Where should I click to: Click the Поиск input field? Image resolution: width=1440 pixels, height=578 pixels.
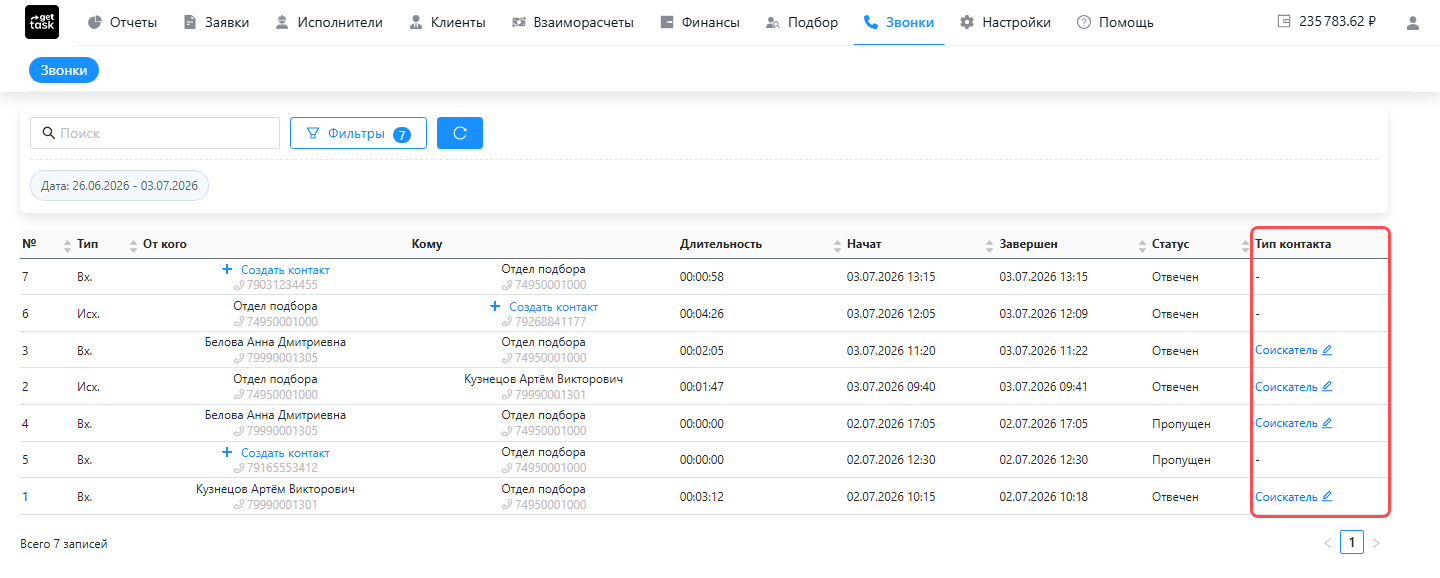tap(155, 133)
